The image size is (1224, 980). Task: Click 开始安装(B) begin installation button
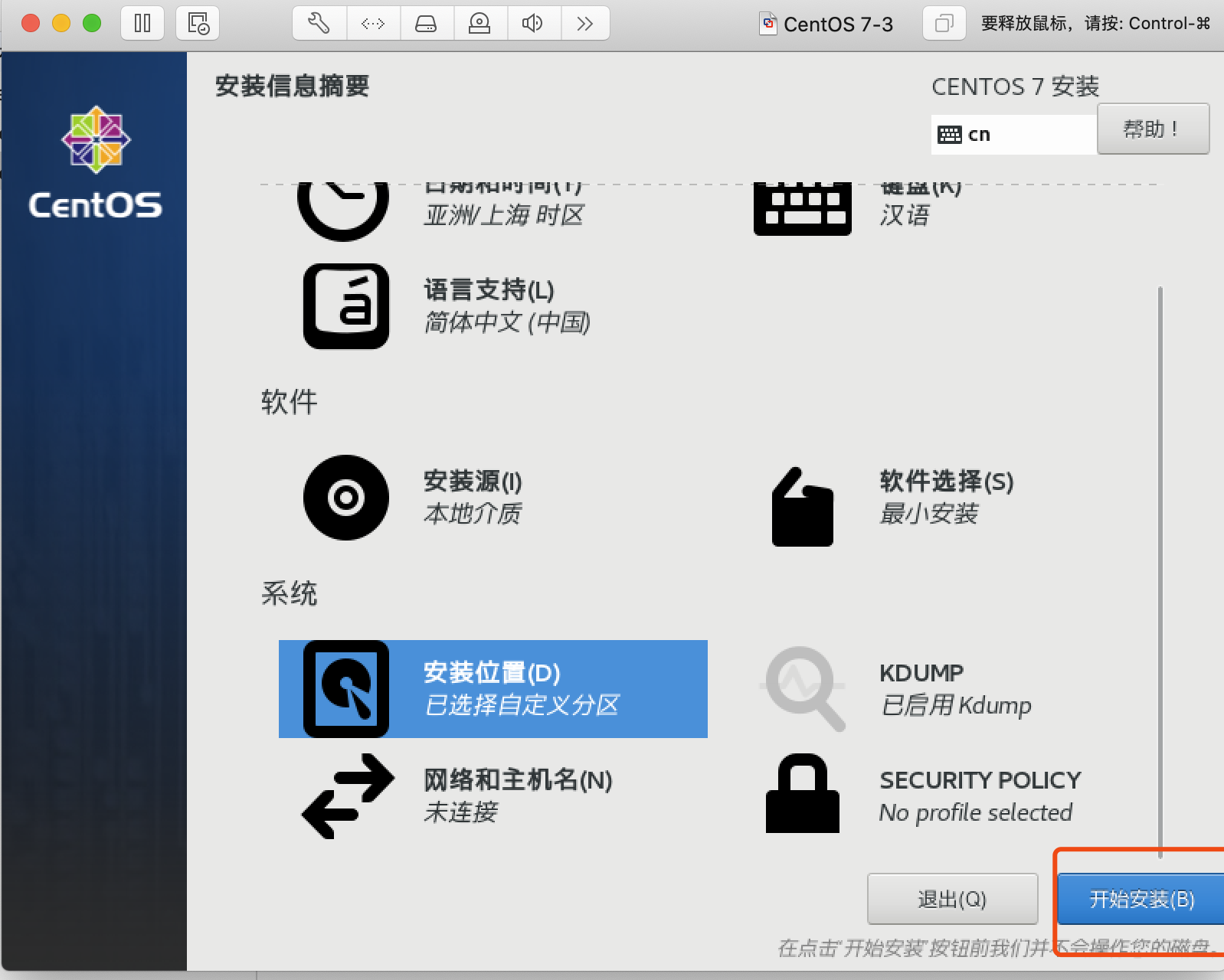pyautogui.click(x=1141, y=899)
